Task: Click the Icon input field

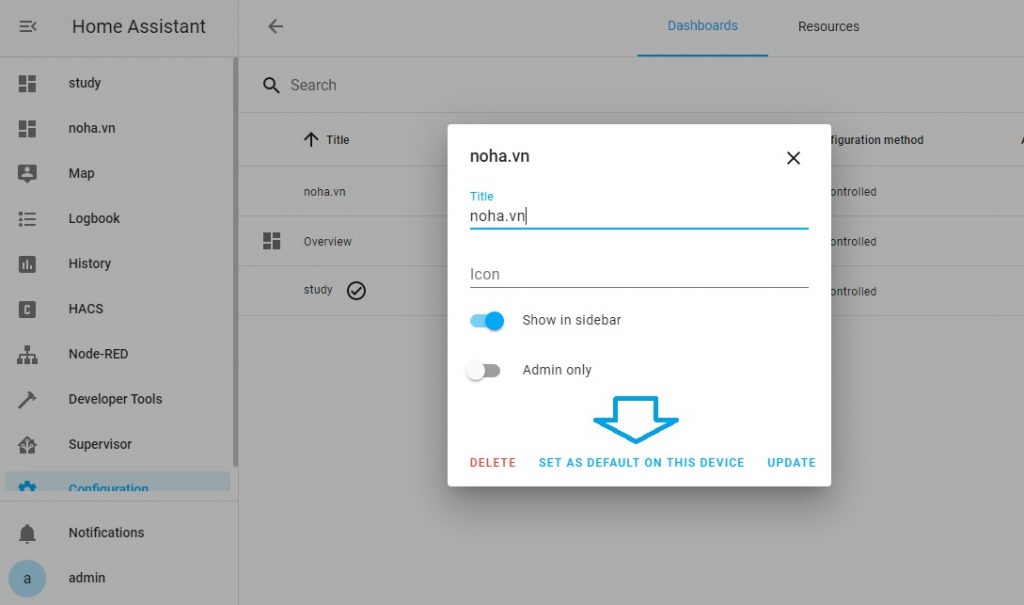Action: [x=639, y=274]
